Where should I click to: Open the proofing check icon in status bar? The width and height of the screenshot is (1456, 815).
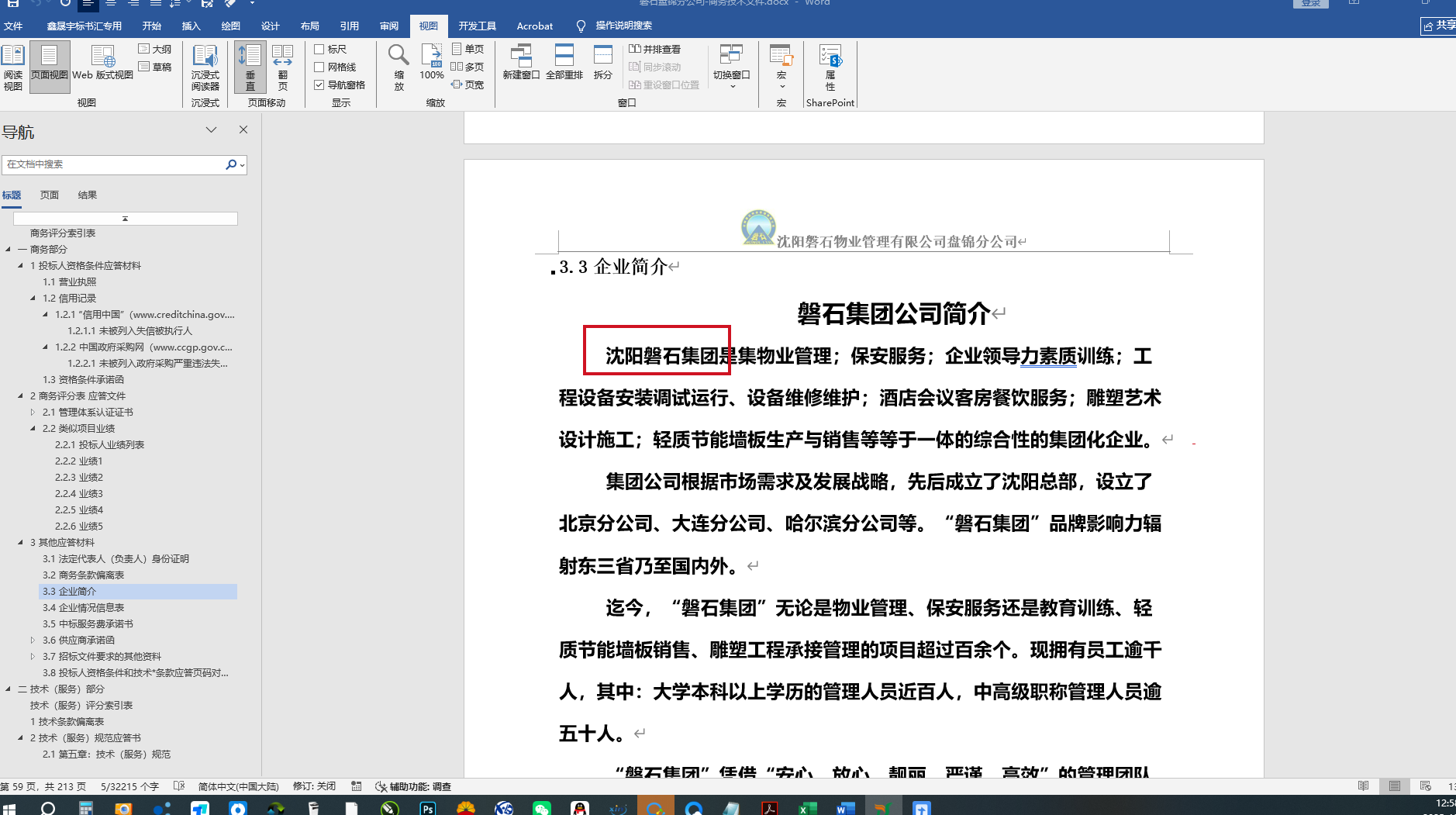tap(179, 786)
